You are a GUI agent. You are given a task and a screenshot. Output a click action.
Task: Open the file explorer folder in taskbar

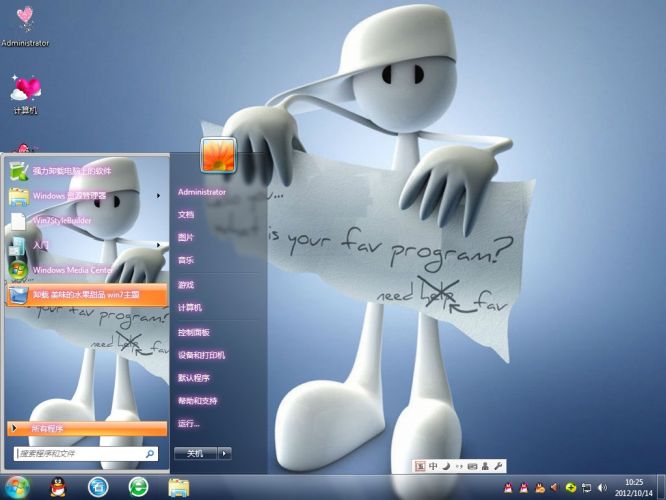[178, 487]
